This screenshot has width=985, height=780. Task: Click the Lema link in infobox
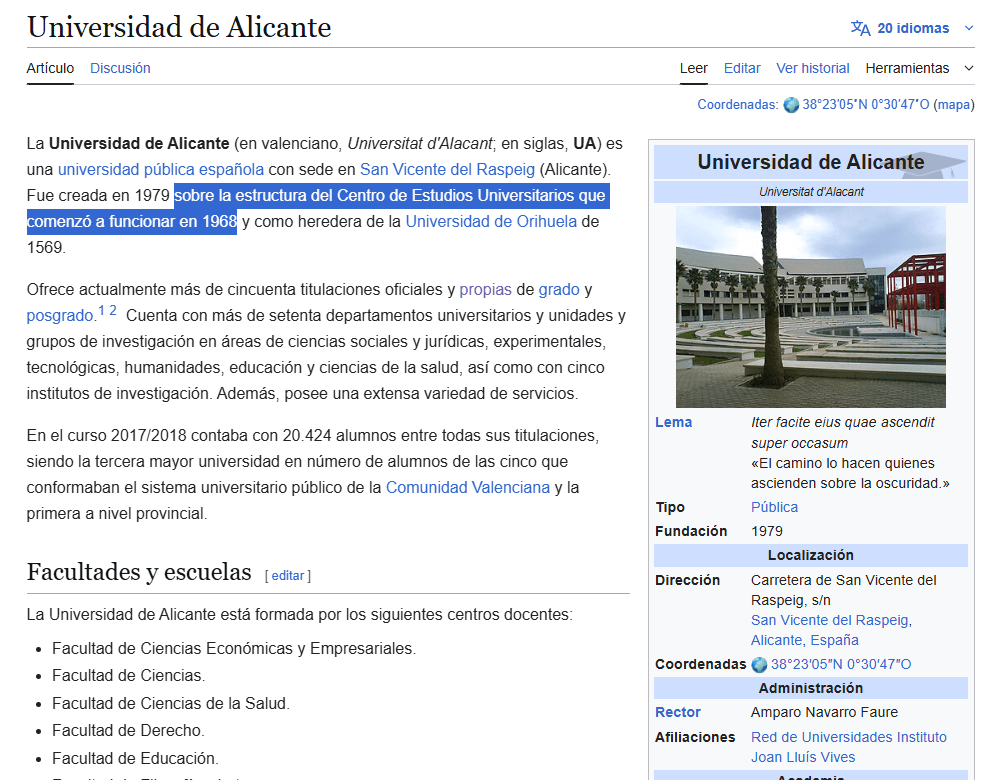673,422
